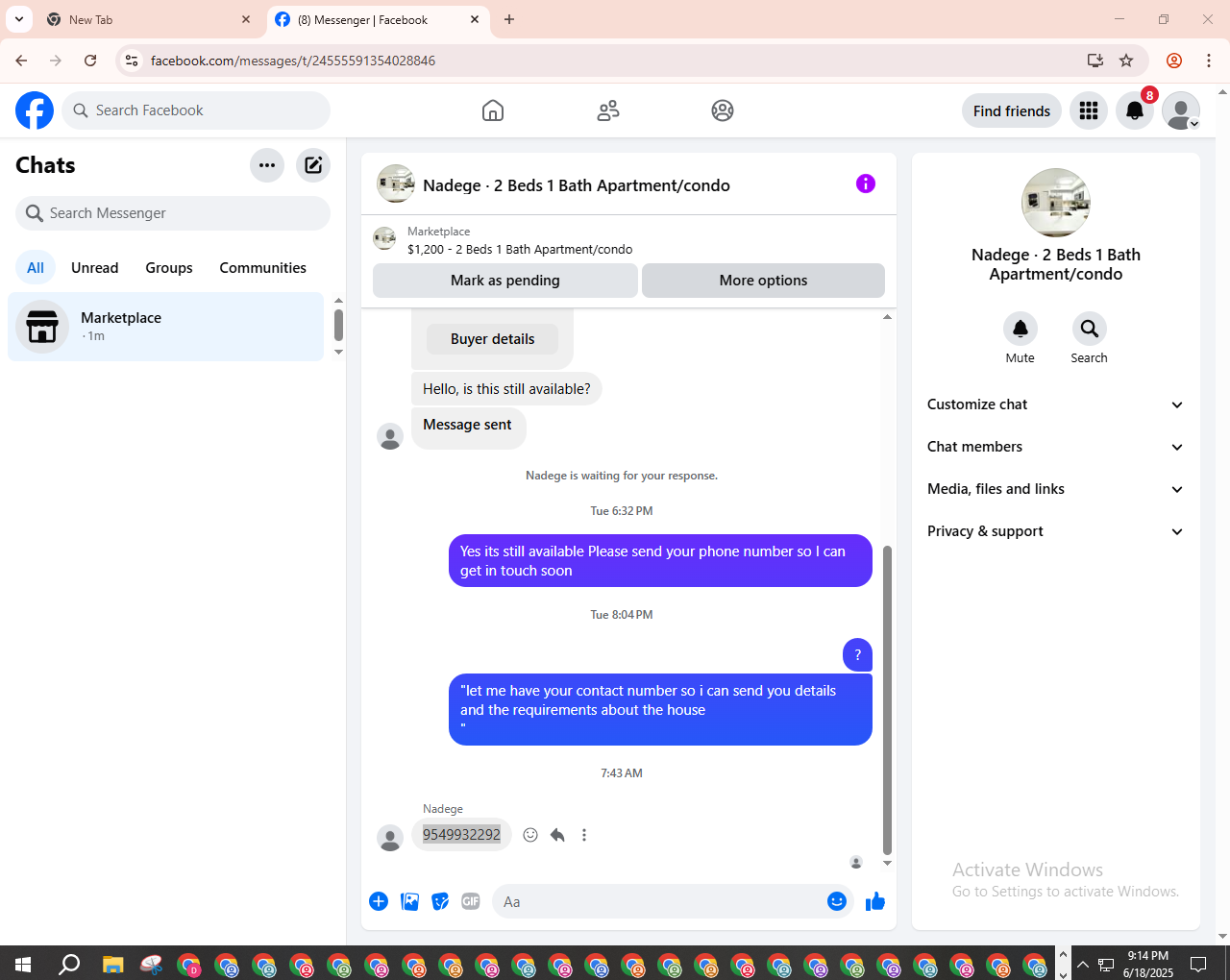Viewport: 1230px width, 980px height.
Task: Open listing thumbnail in chat header
Action: pyautogui.click(x=396, y=184)
